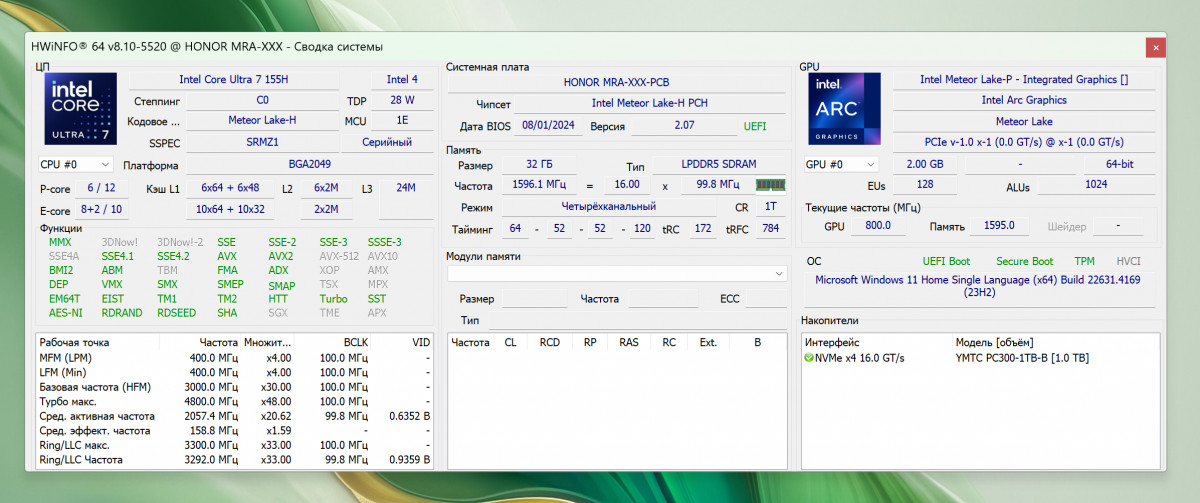Open the GPU #0 selector dropdown

[841, 164]
